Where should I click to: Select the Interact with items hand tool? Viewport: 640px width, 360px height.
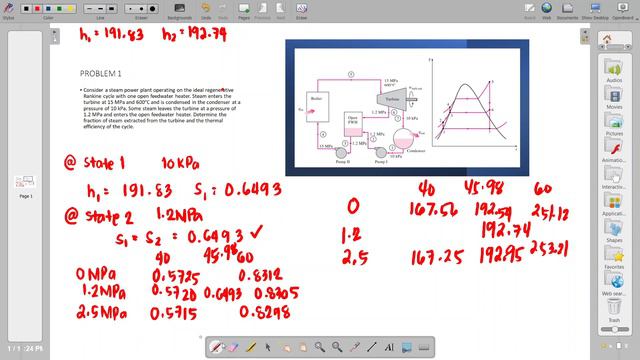coord(285,347)
